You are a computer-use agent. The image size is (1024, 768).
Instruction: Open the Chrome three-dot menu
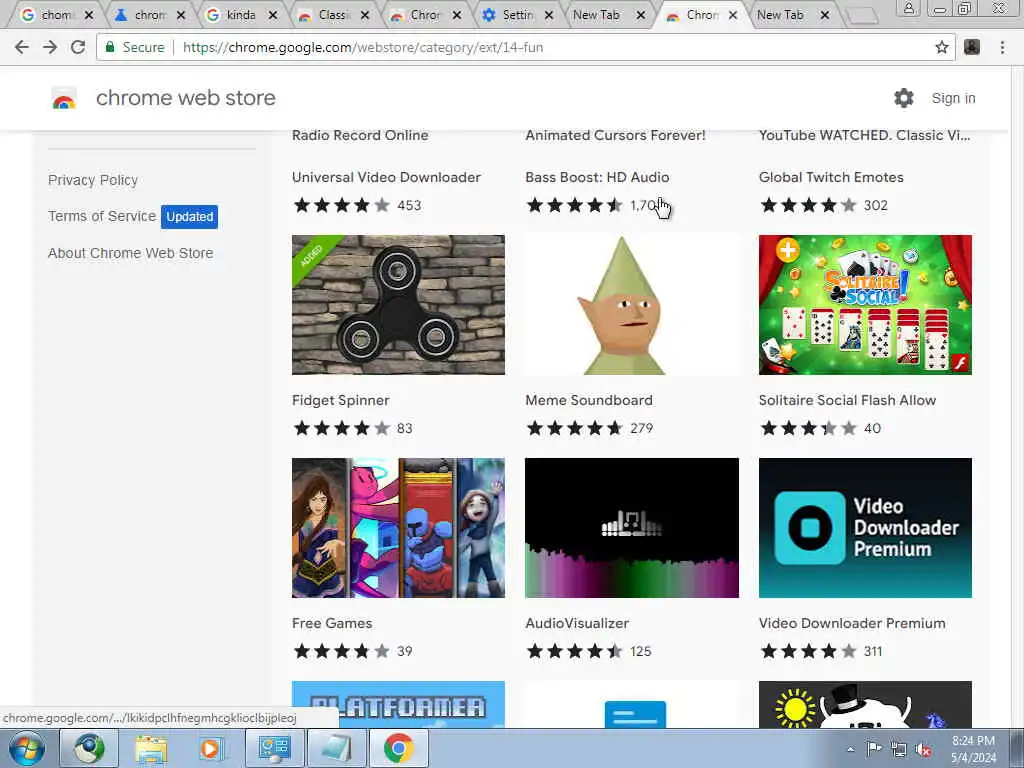[x=1002, y=47]
